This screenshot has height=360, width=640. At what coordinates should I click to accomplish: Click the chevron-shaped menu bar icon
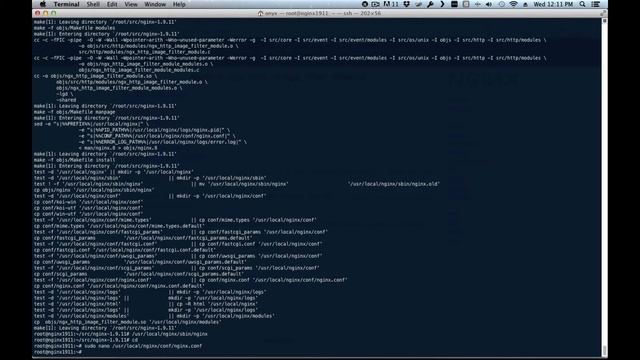[x=442, y=4]
